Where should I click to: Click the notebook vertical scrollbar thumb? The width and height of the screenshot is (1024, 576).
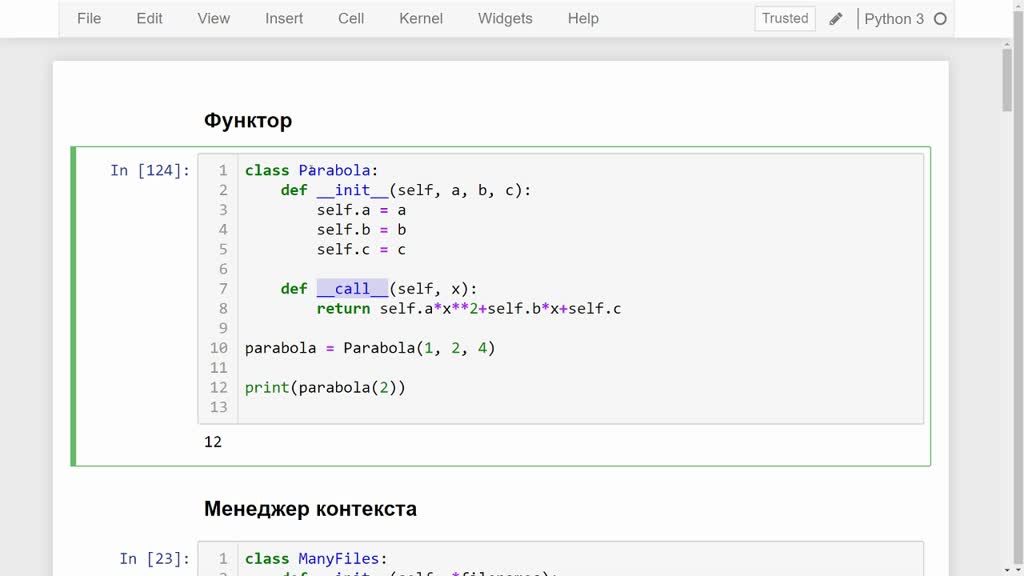tap(1007, 79)
